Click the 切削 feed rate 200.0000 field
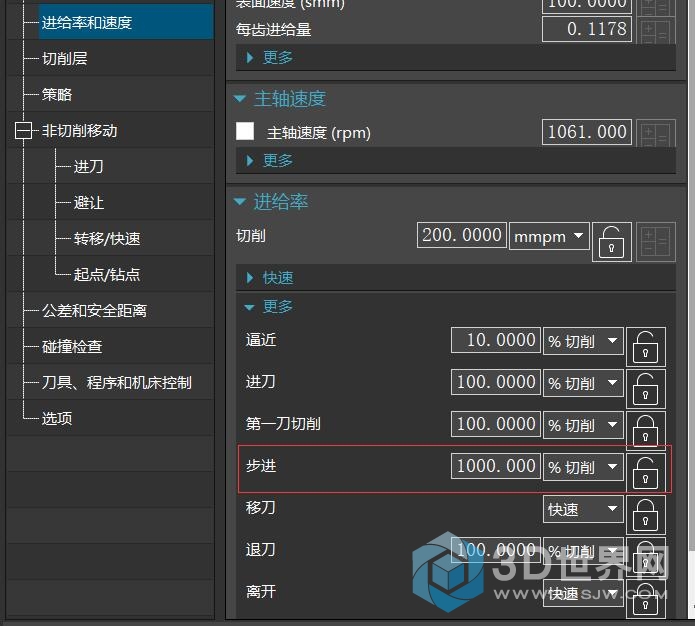The height and width of the screenshot is (626, 695). coord(461,235)
